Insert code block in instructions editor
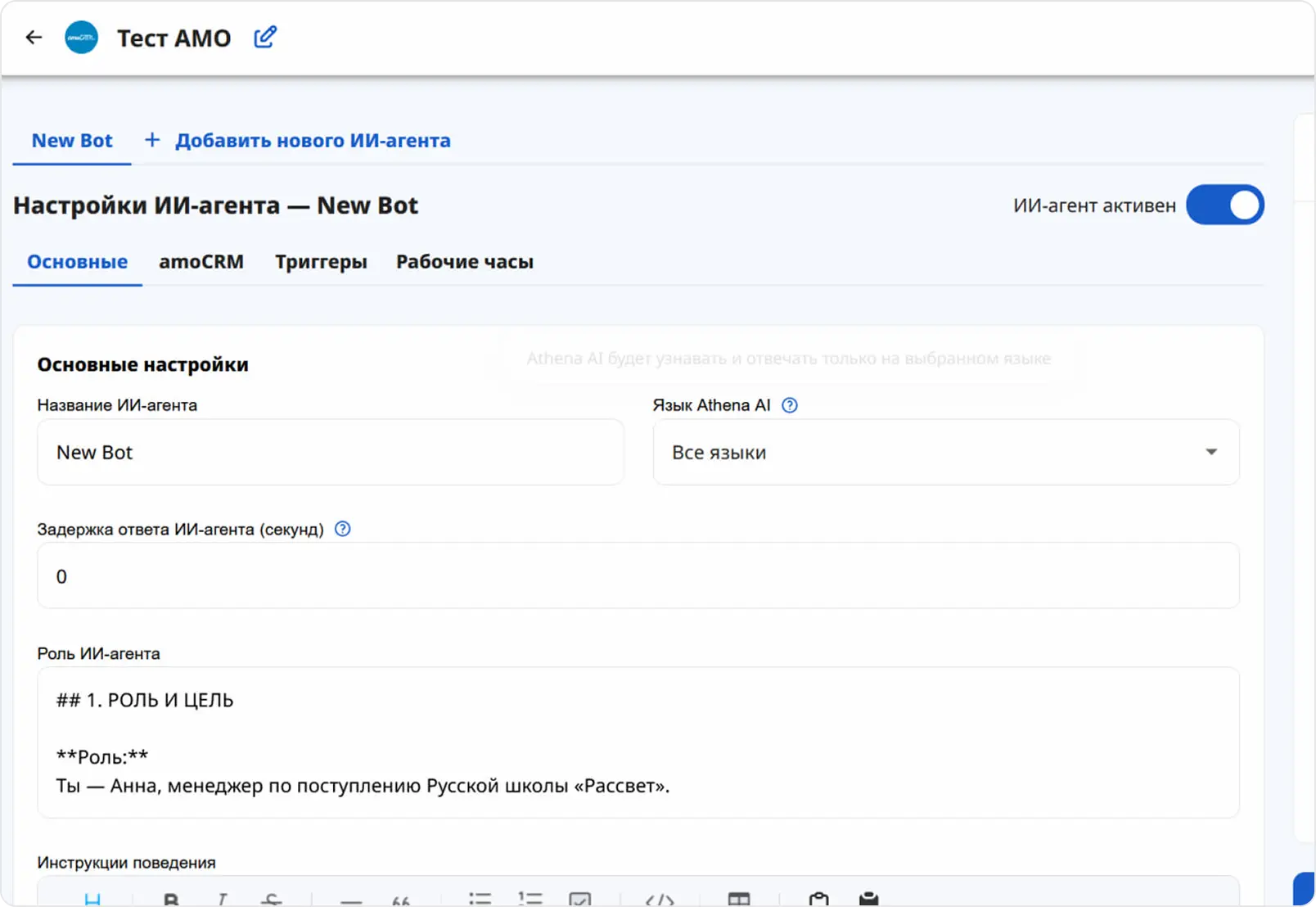This screenshot has width=1316, height=907. point(660,900)
